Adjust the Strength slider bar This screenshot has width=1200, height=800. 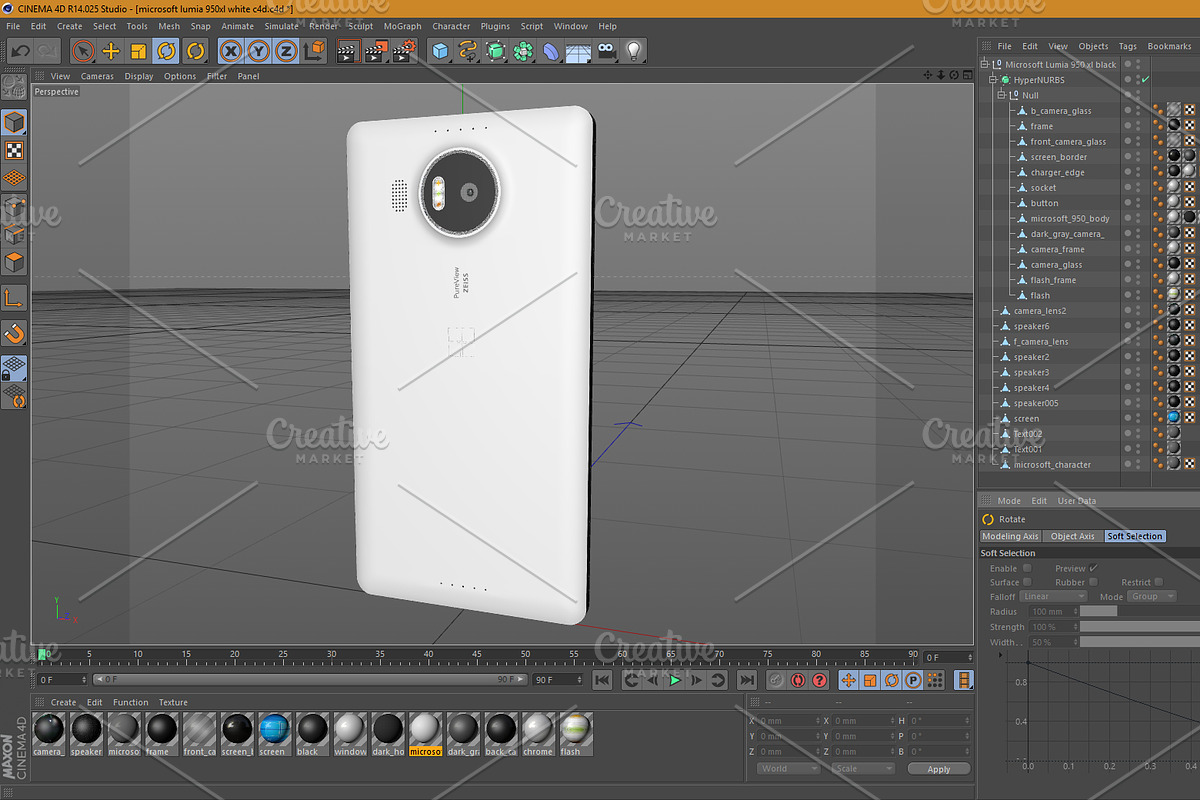click(x=1140, y=626)
